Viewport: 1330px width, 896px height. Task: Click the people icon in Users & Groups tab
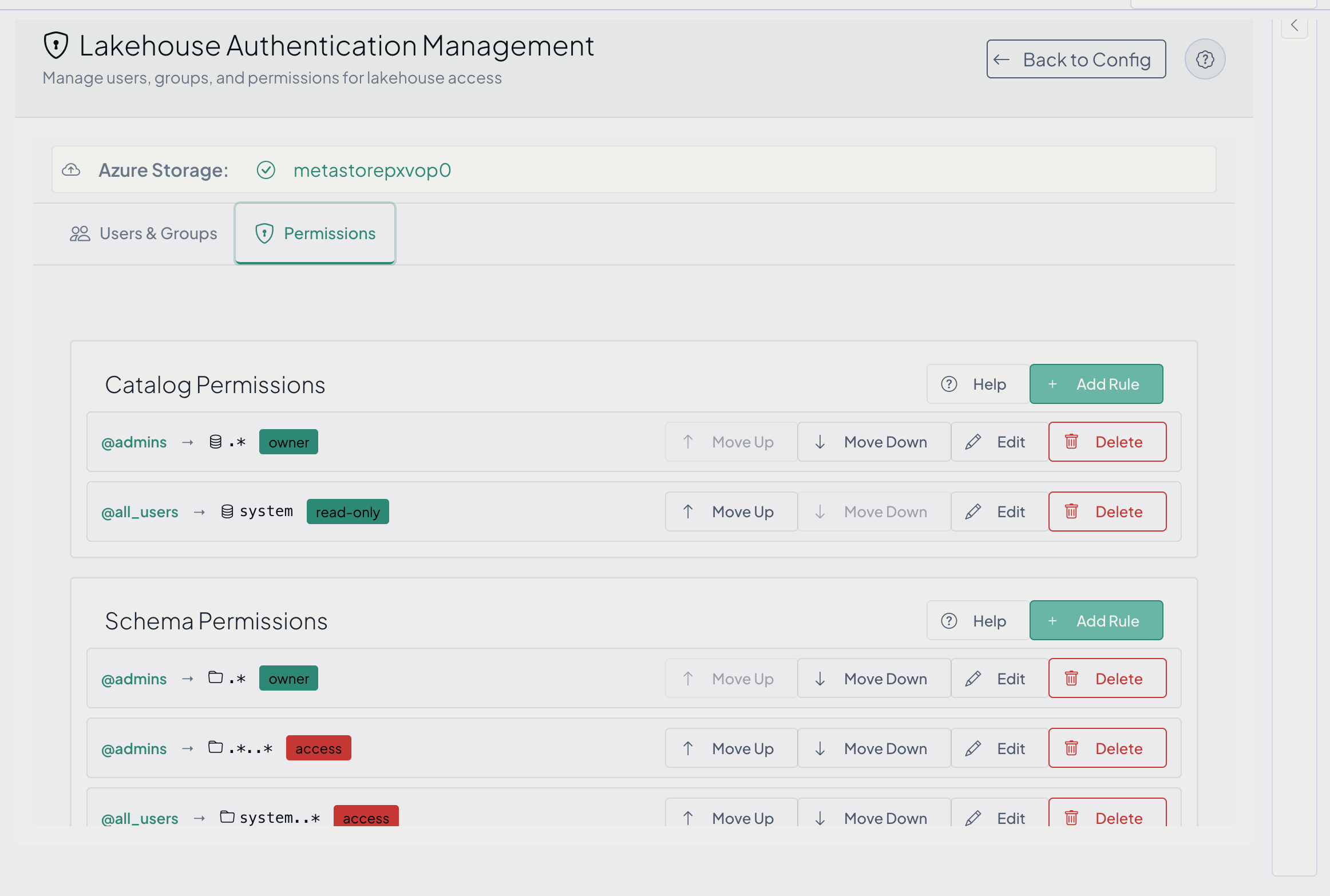(x=80, y=233)
